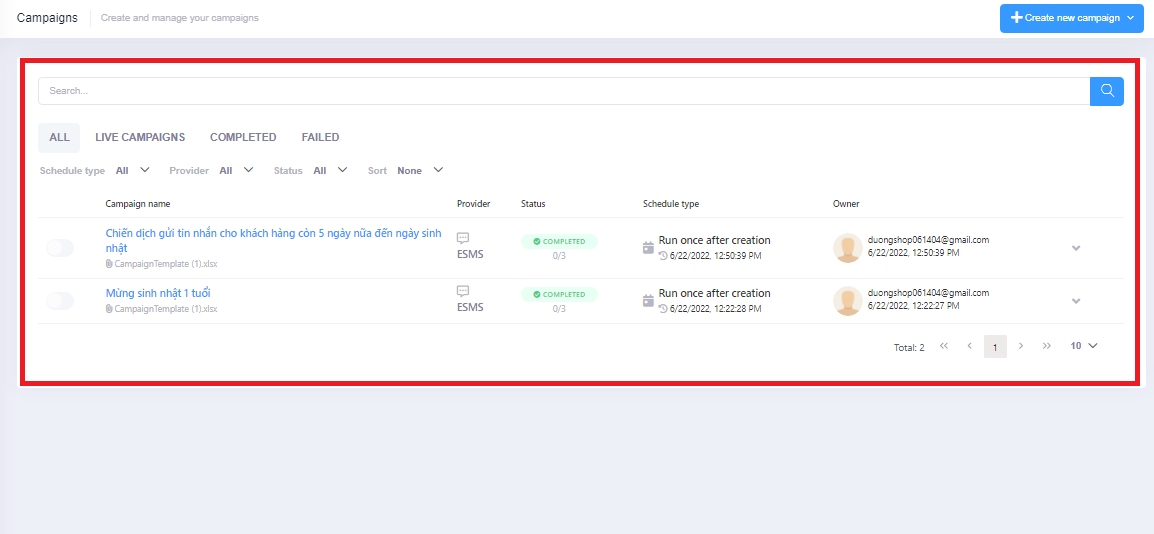Image resolution: width=1154 pixels, height=534 pixels.
Task: Click the blue search magnifier button
Action: pos(1106,91)
